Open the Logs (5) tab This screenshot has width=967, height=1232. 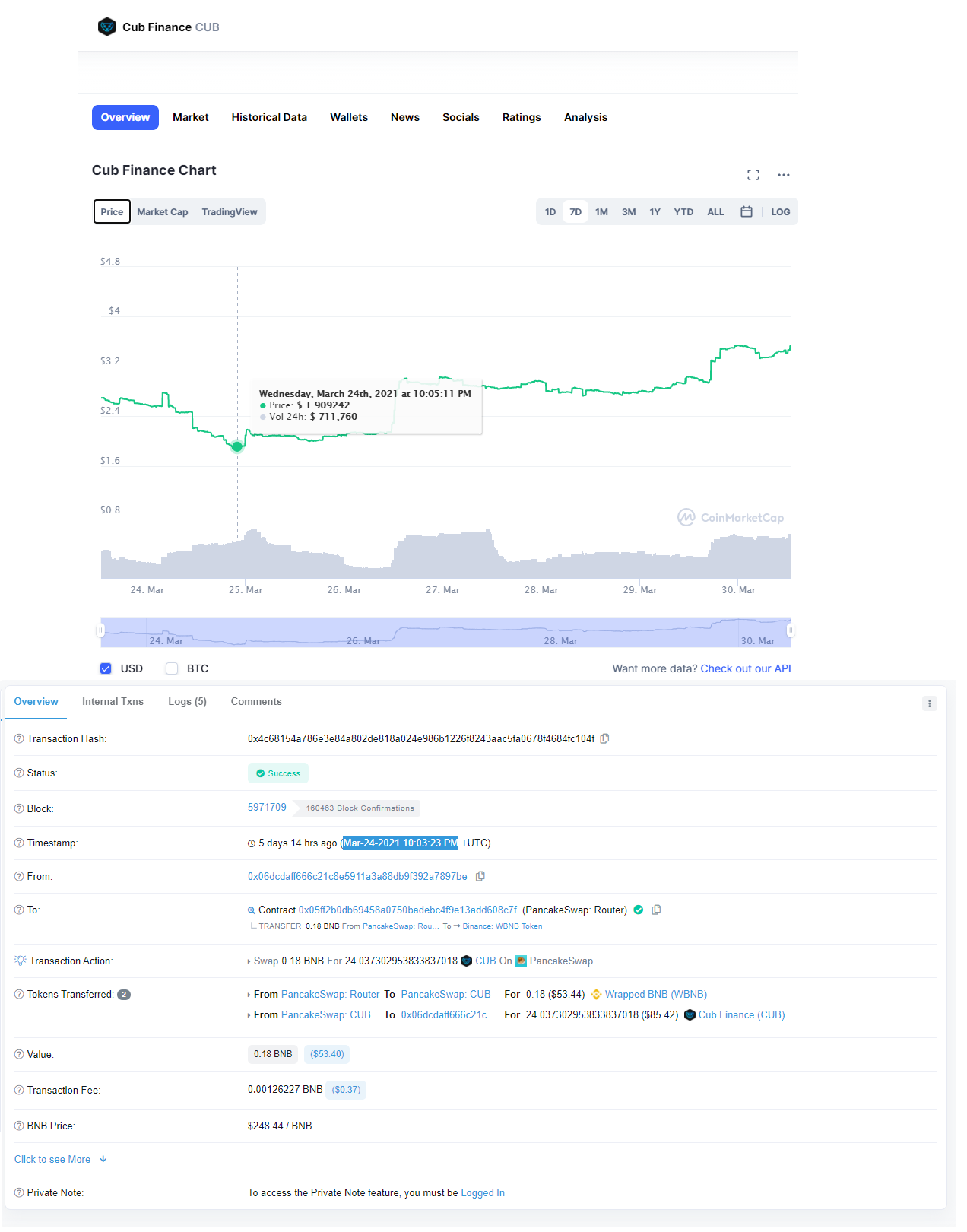187,701
